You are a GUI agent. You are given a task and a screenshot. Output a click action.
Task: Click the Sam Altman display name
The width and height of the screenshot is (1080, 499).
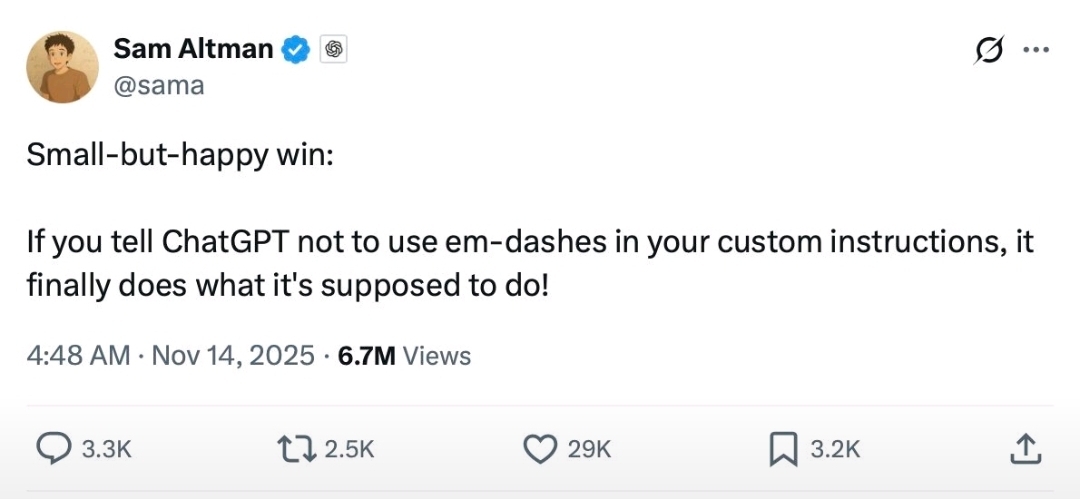point(193,48)
